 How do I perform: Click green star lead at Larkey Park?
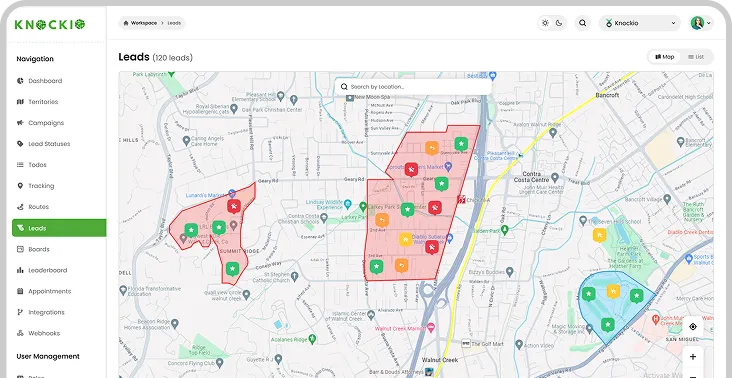[x=408, y=210]
